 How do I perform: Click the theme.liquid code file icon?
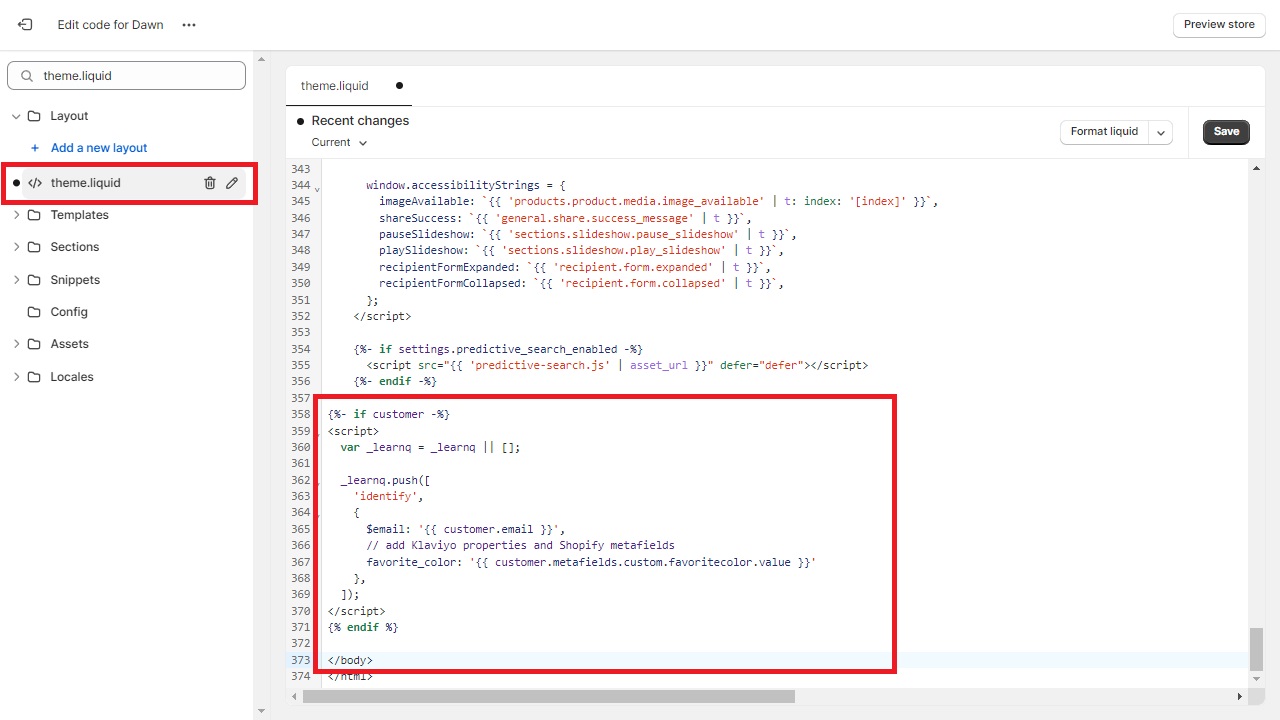[x=35, y=183]
